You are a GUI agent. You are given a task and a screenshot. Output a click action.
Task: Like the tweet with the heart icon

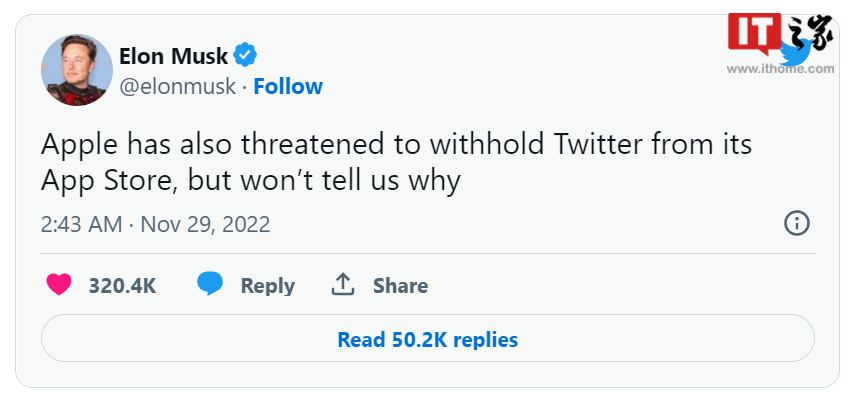pos(59,285)
